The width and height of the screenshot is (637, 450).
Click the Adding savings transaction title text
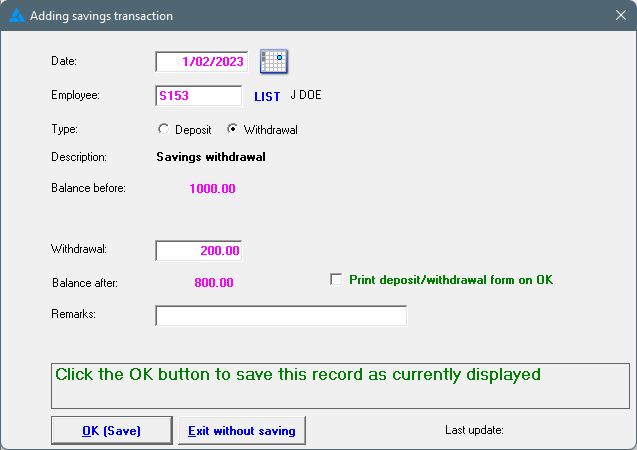coord(102,16)
